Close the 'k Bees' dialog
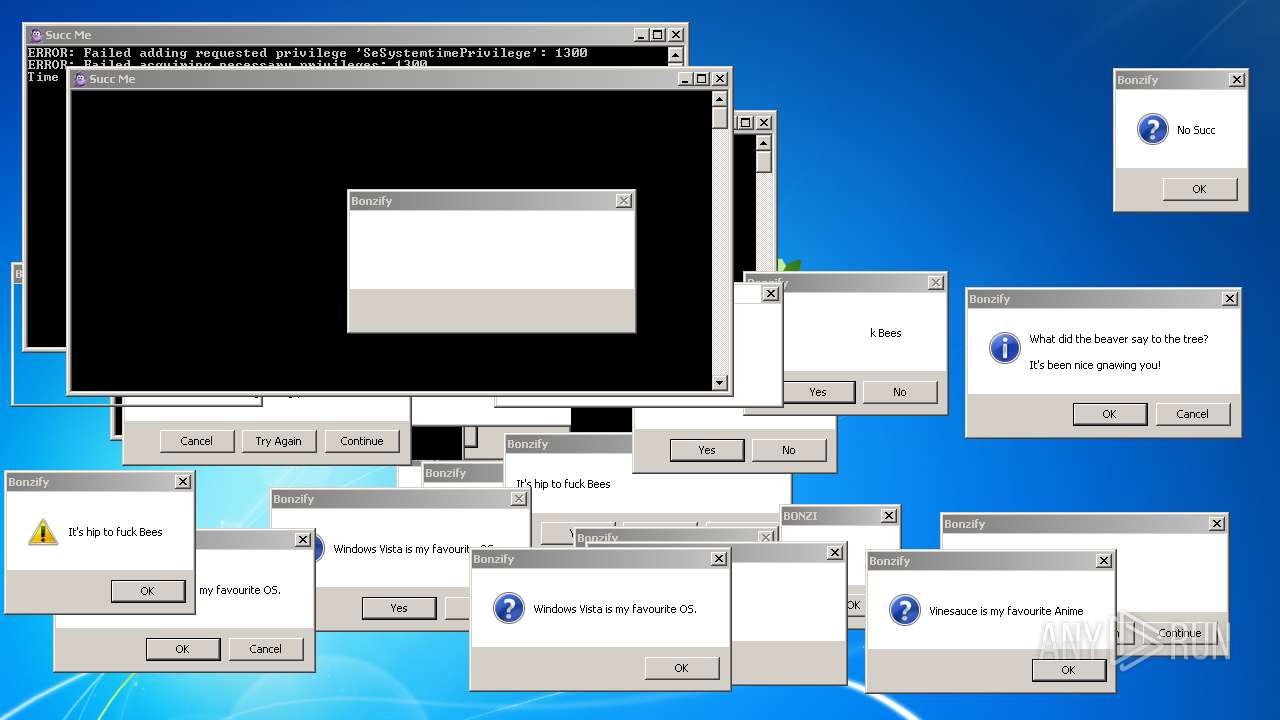Image resolution: width=1280 pixels, height=720 pixels. [x=936, y=283]
